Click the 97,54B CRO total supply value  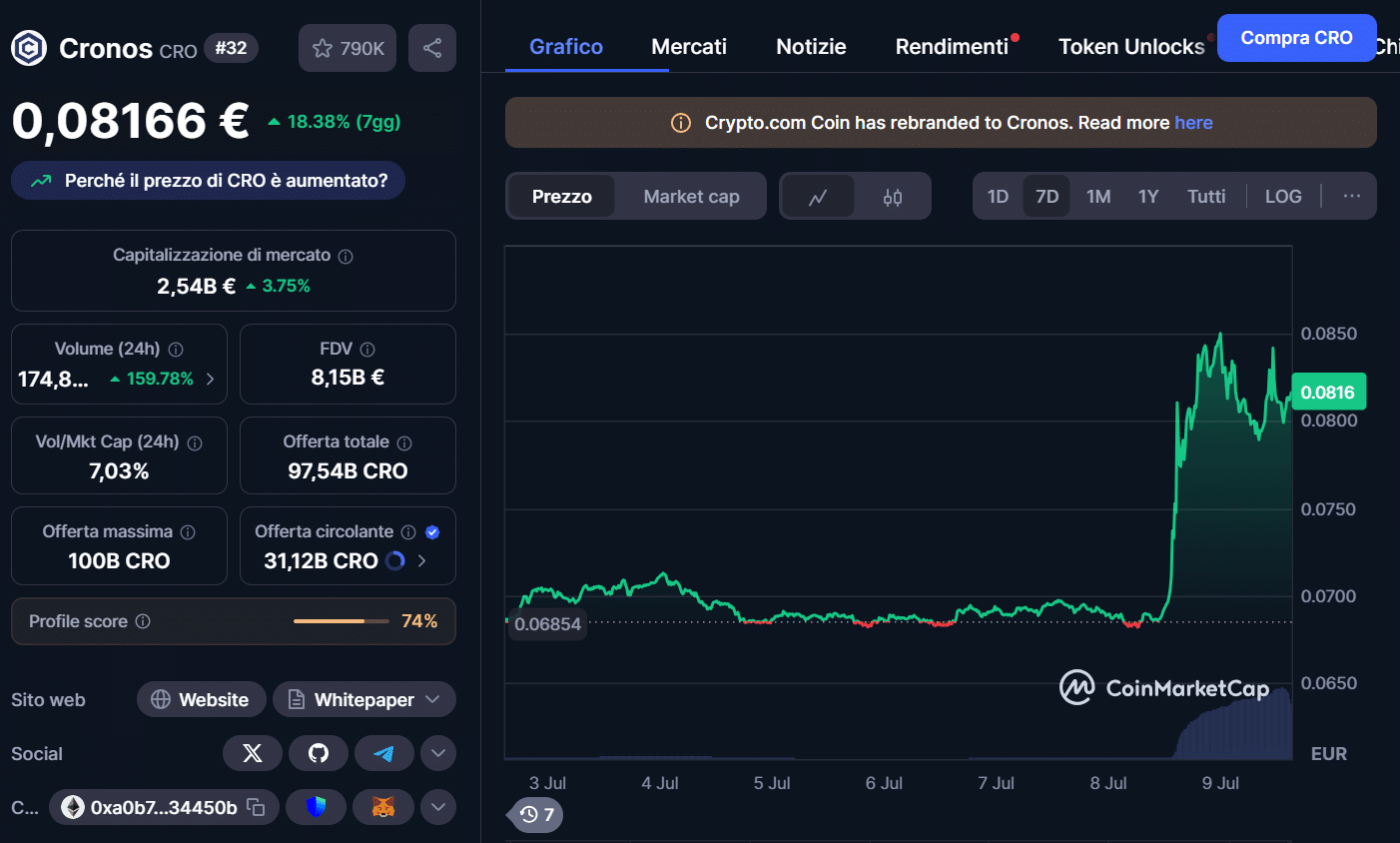[348, 471]
